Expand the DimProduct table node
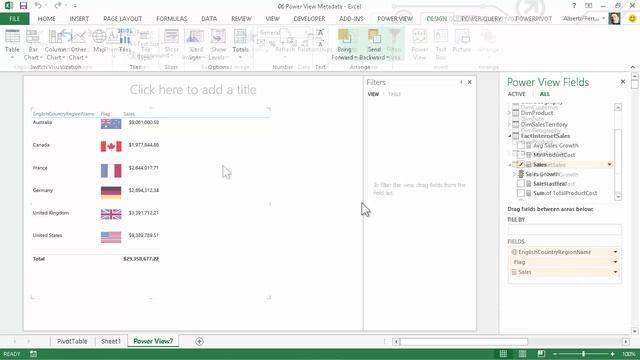This screenshot has height=360, width=640. tap(509, 113)
